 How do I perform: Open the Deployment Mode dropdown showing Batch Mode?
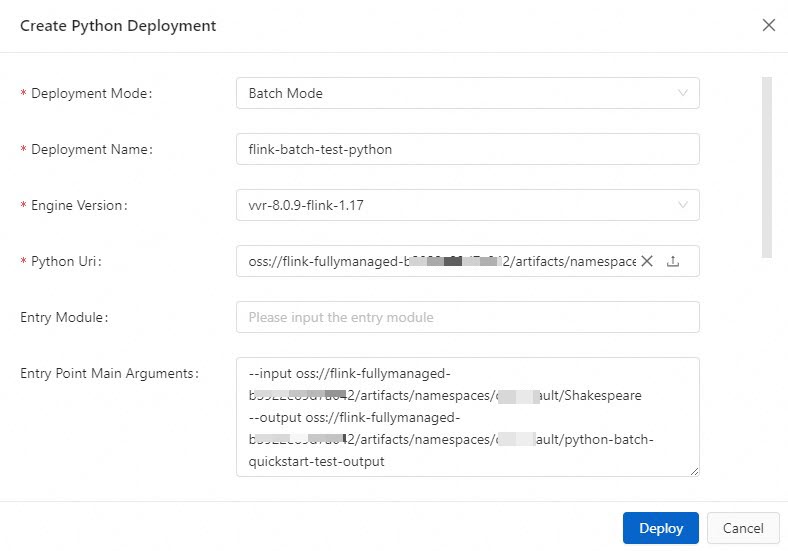point(467,93)
